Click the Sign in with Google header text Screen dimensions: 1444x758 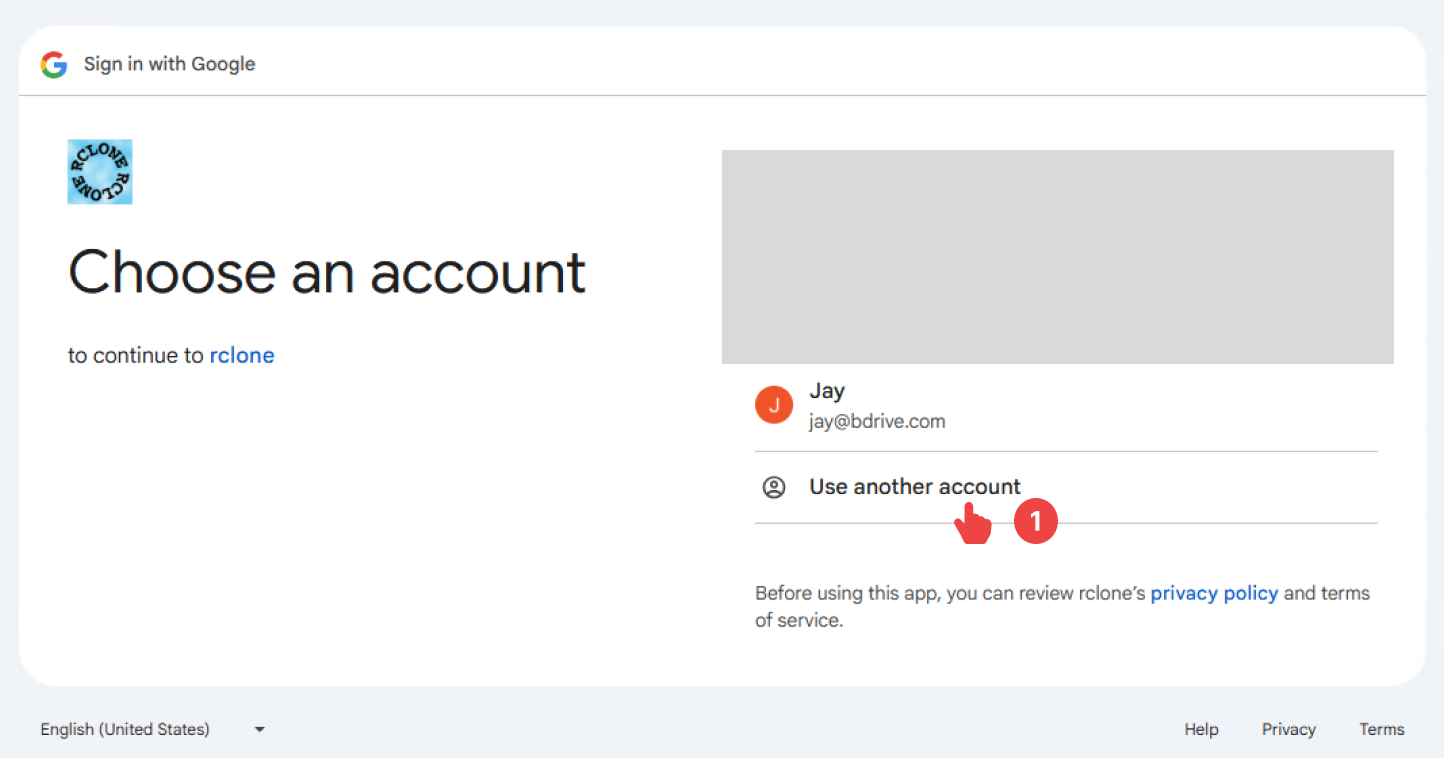169,64
